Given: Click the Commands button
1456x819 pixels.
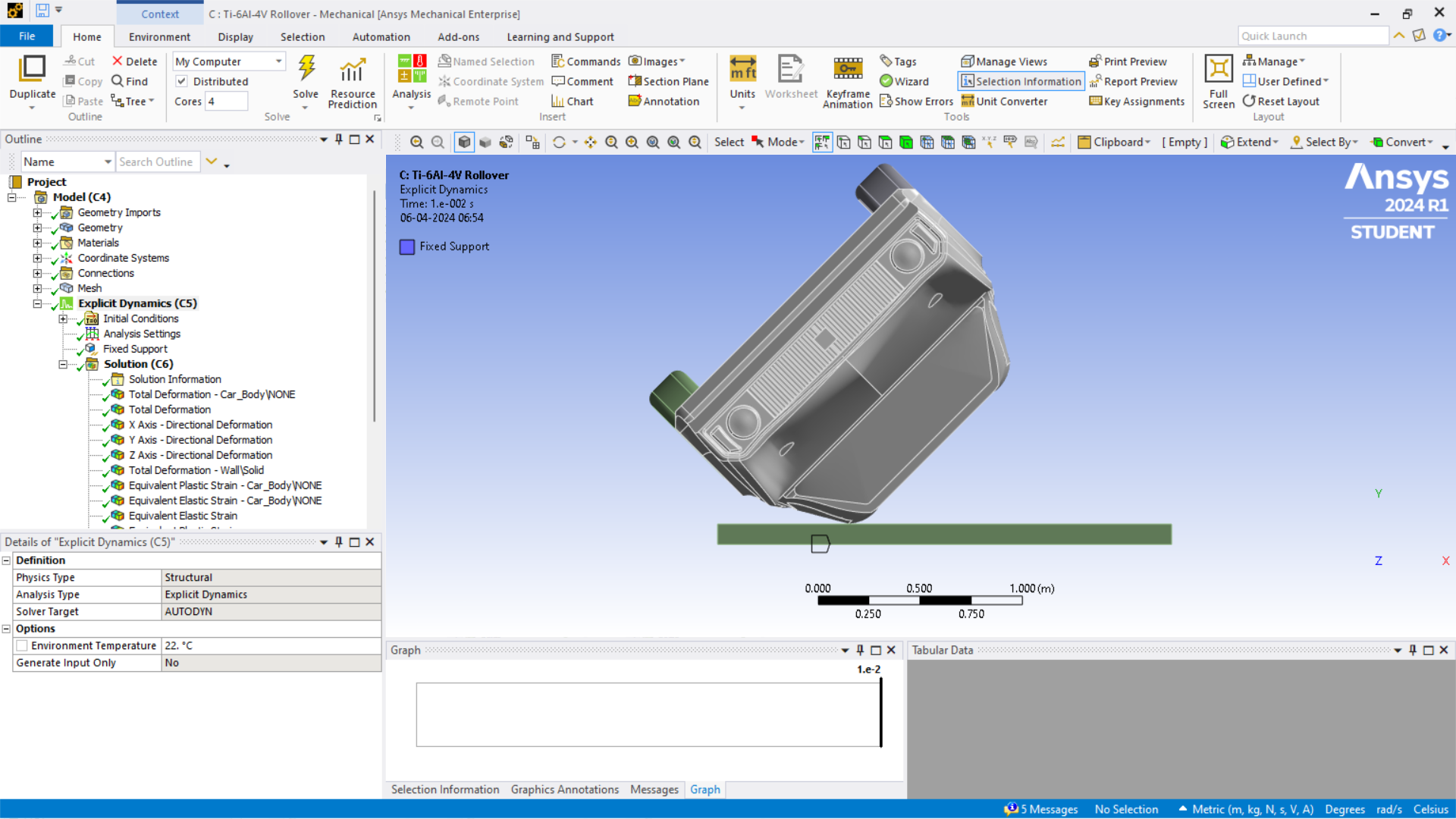Looking at the screenshot, I should 585,61.
